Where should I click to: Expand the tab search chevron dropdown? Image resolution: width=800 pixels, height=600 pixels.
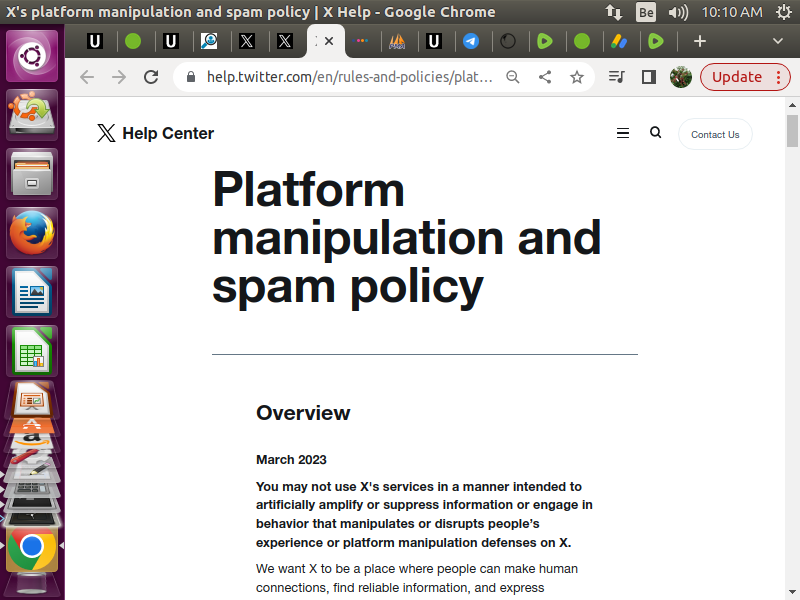pyautogui.click(x=778, y=41)
